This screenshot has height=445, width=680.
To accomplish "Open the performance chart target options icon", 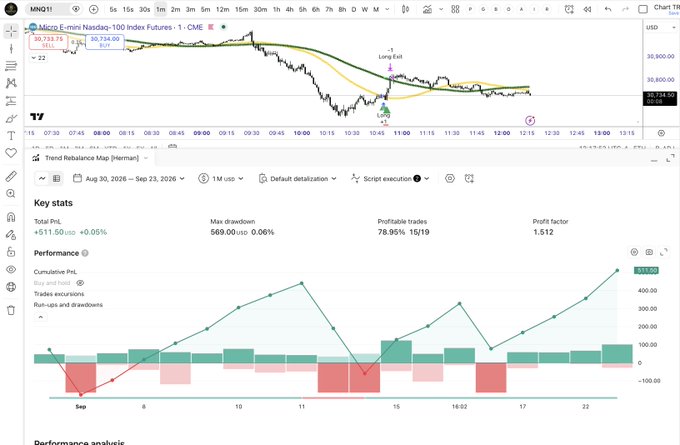I will 634,252.
